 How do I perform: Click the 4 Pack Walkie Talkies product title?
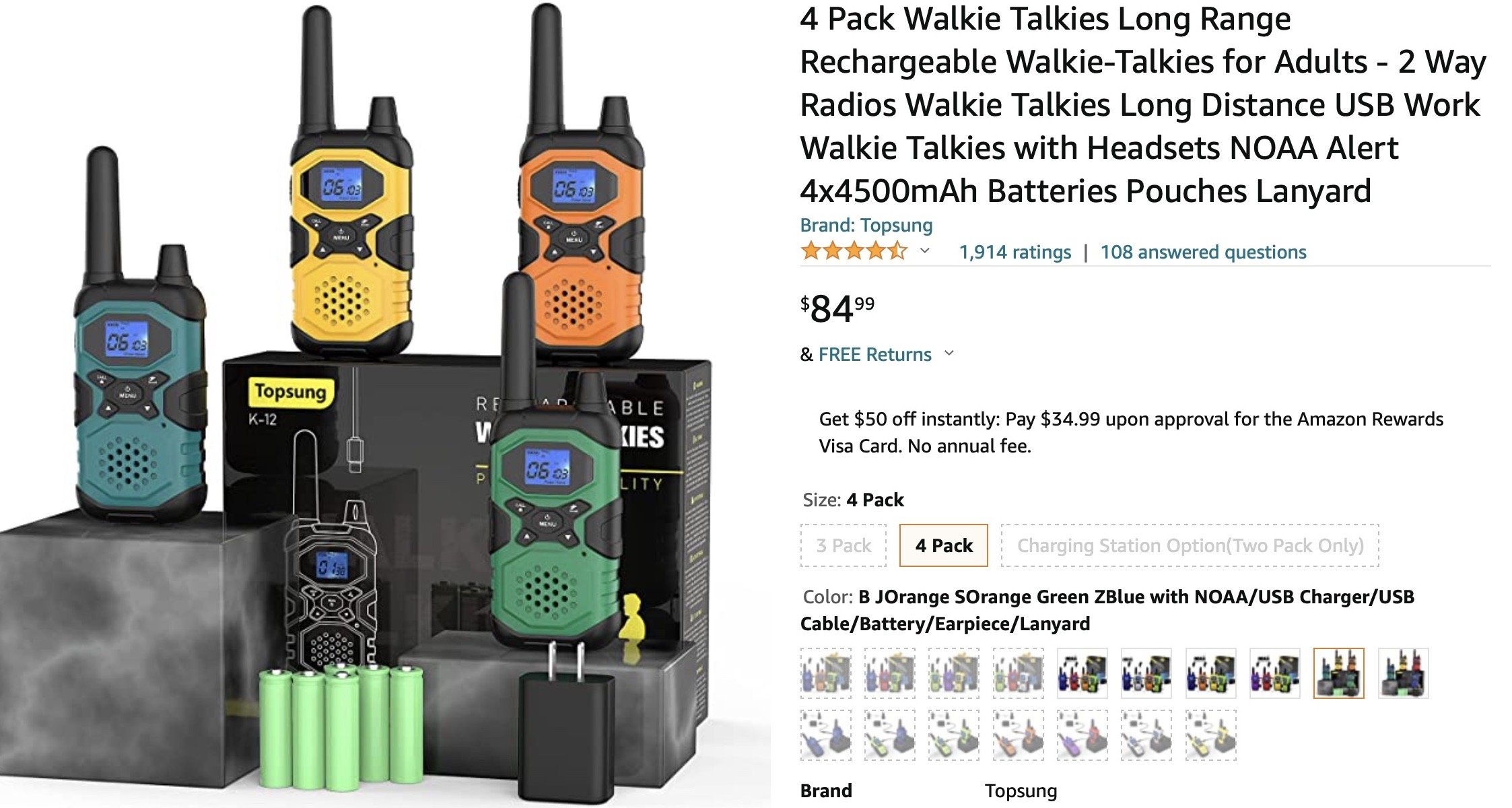(x=1143, y=105)
